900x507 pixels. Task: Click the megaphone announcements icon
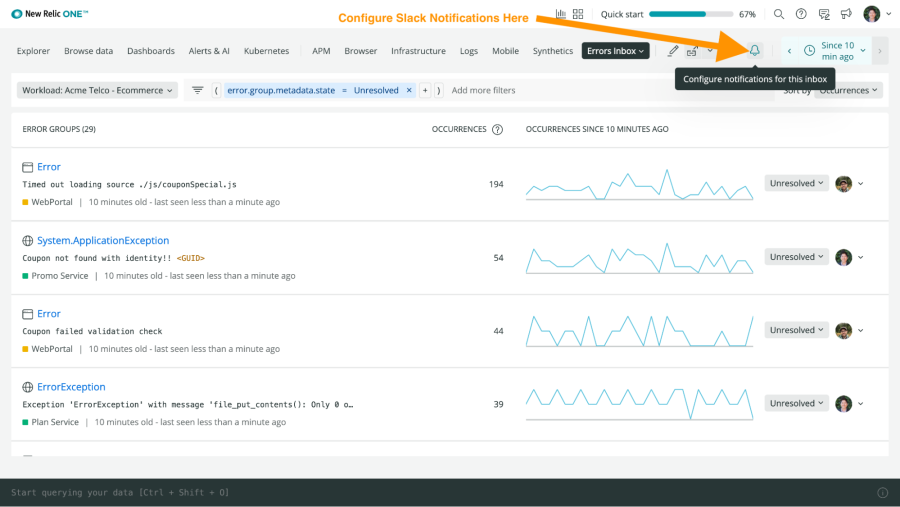(x=846, y=15)
